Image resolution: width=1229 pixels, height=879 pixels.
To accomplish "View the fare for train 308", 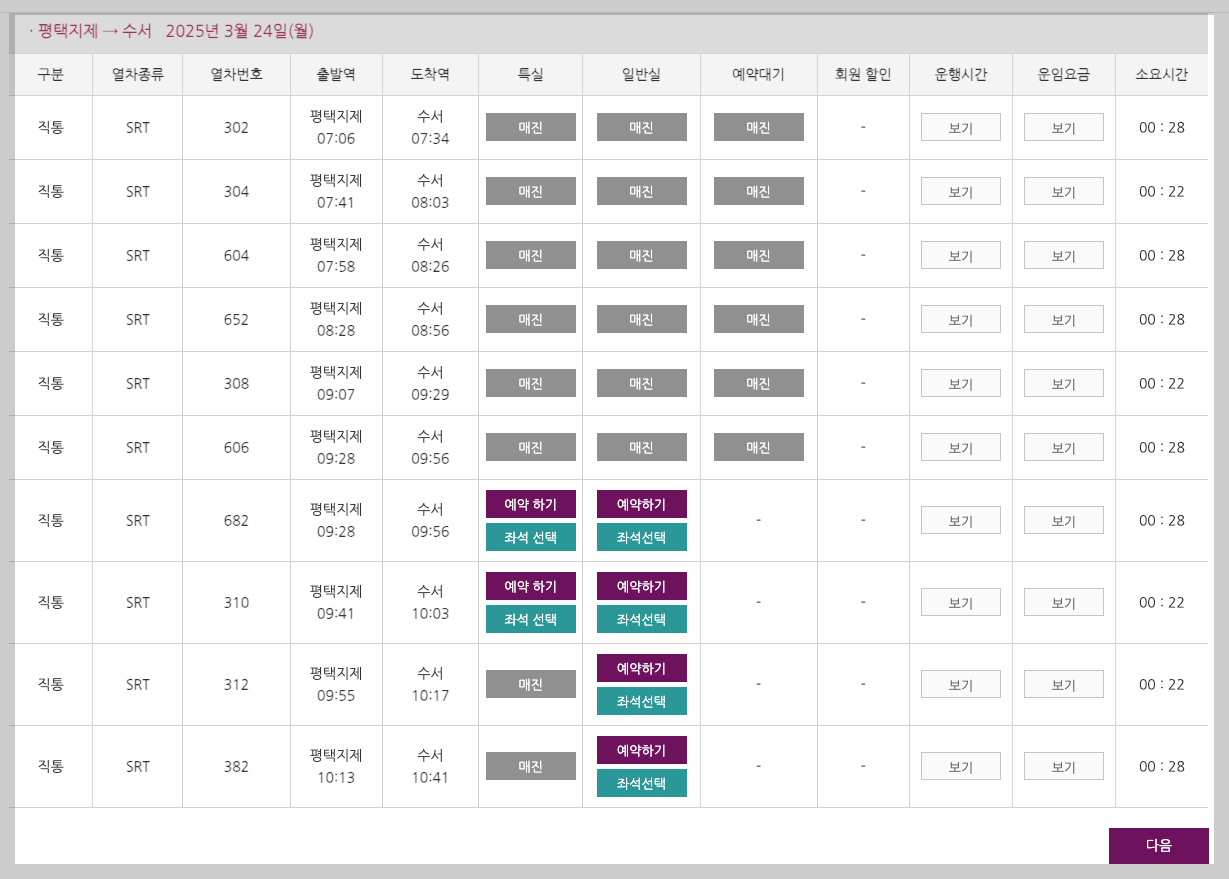I will (x=1063, y=383).
